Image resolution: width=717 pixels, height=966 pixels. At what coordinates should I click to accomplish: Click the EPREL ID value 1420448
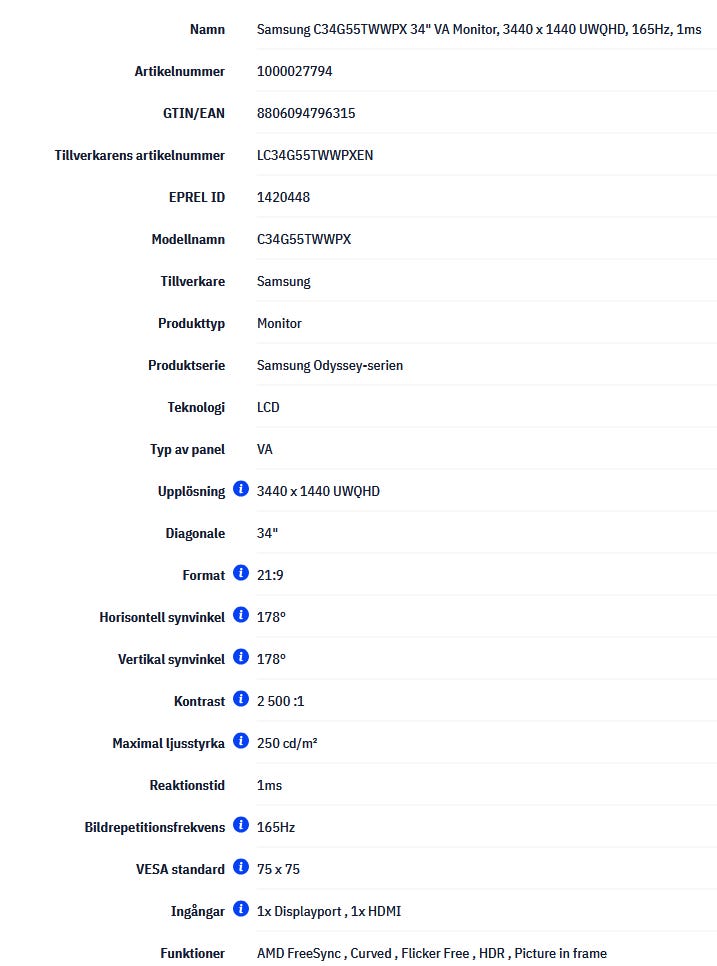click(283, 197)
